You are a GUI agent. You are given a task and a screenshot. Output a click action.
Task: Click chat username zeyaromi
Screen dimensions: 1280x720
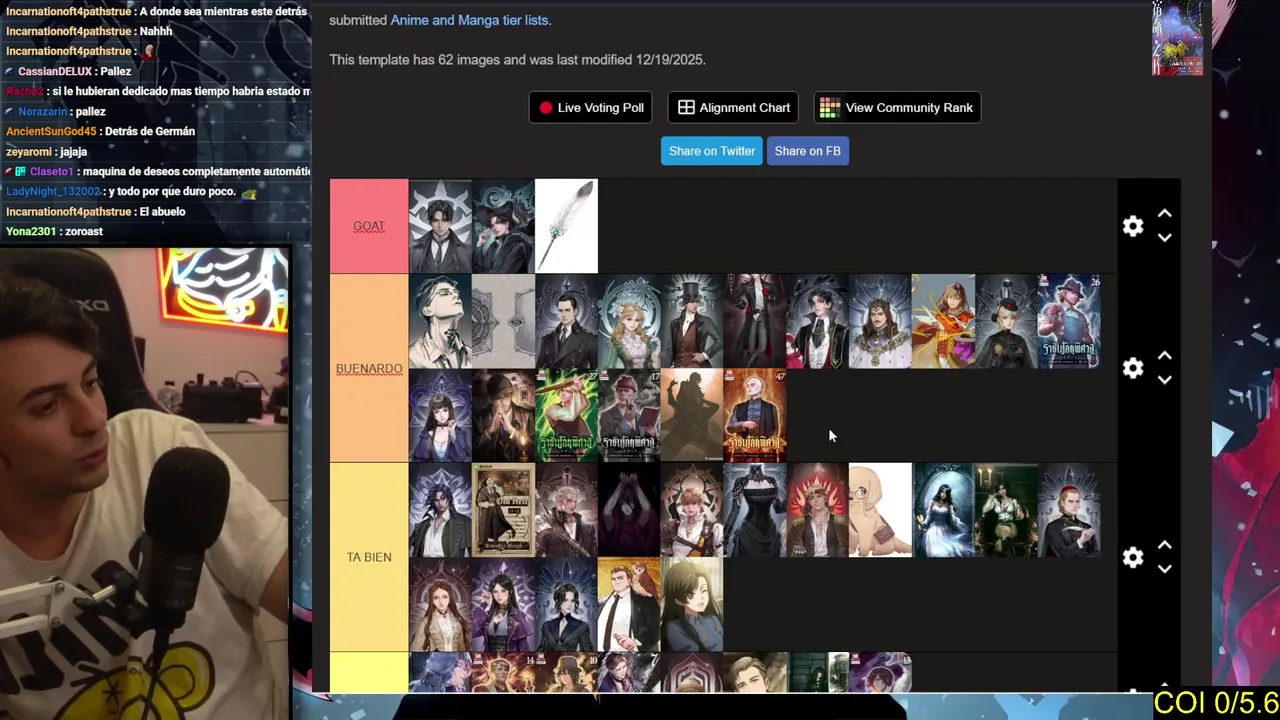click(x=29, y=151)
